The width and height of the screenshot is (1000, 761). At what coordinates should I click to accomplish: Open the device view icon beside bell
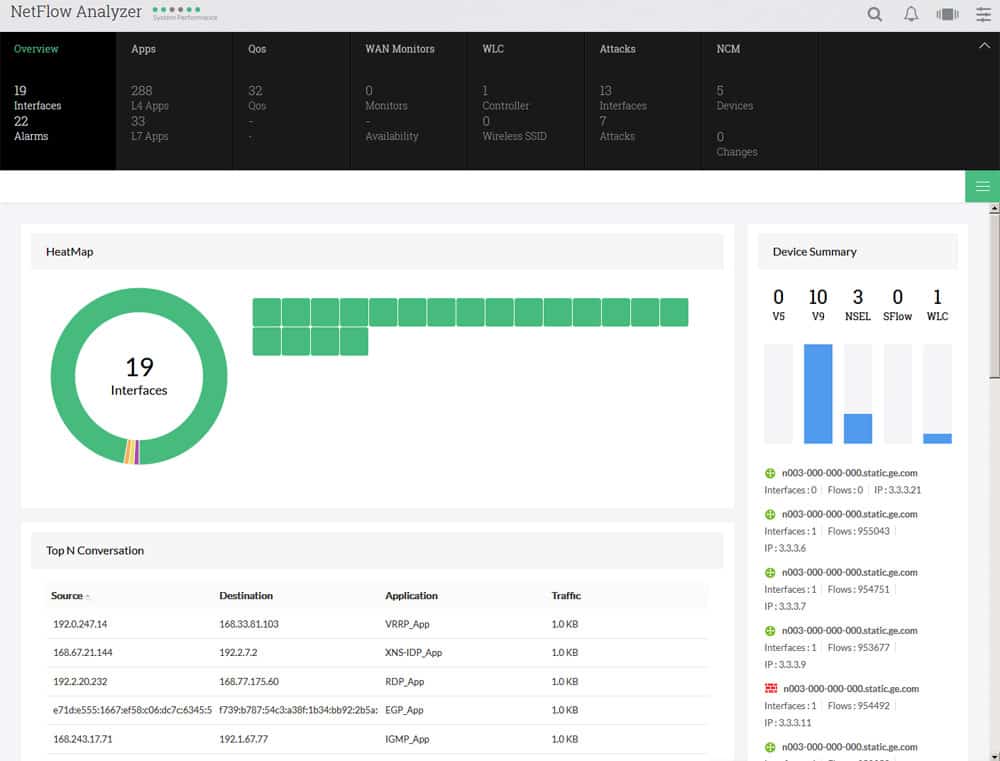click(x=947, y=14)
